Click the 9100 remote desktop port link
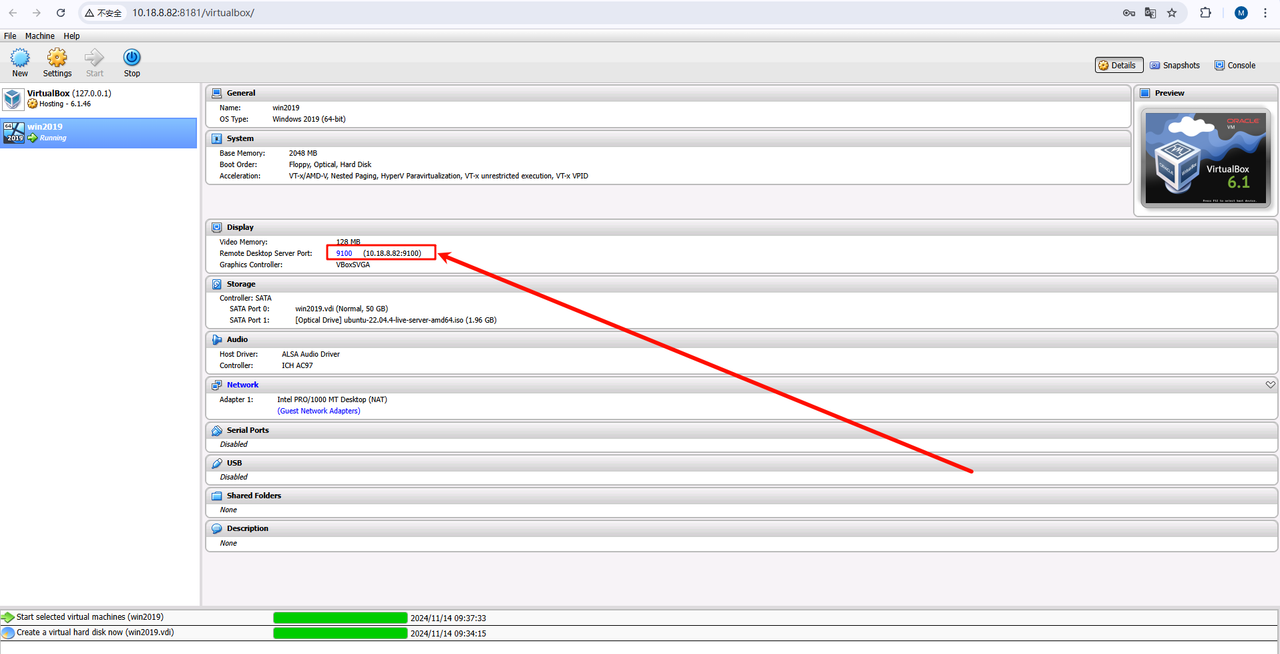This screenshot has width=1280, height=654. [x=344, y=253]
